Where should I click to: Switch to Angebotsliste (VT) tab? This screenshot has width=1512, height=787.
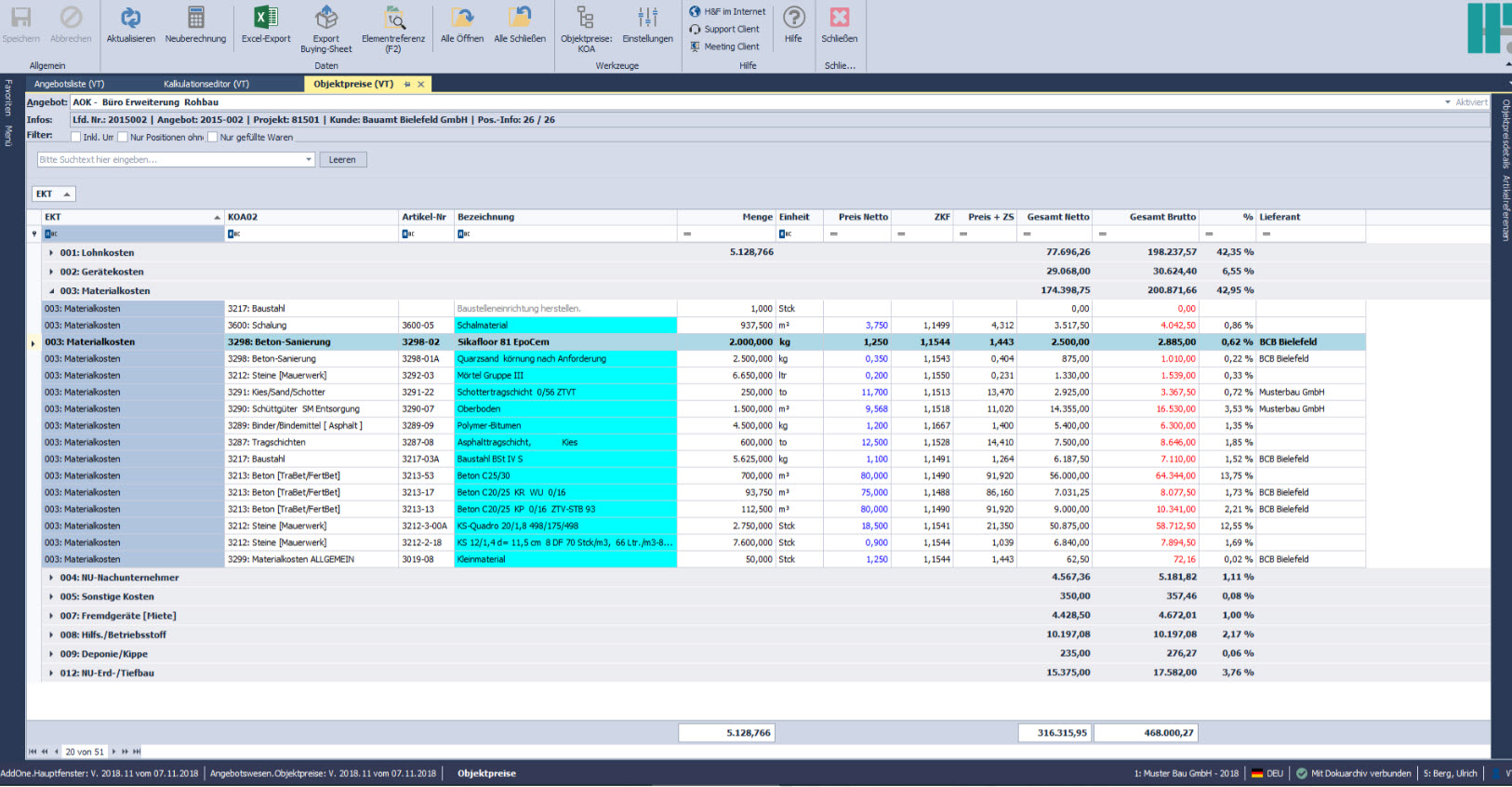(x=69, y=84)
